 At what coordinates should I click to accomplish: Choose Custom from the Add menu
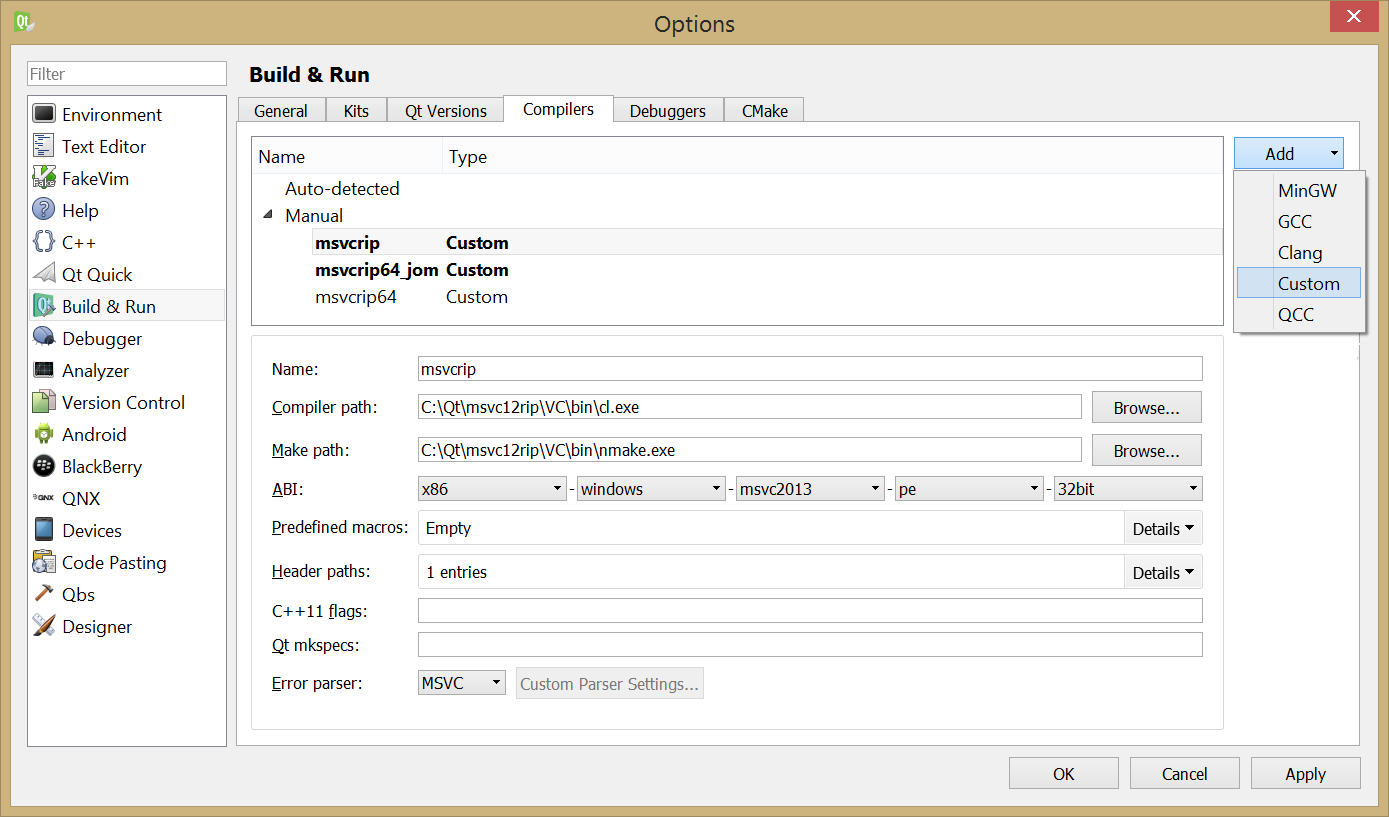(x=1300, y=283)
